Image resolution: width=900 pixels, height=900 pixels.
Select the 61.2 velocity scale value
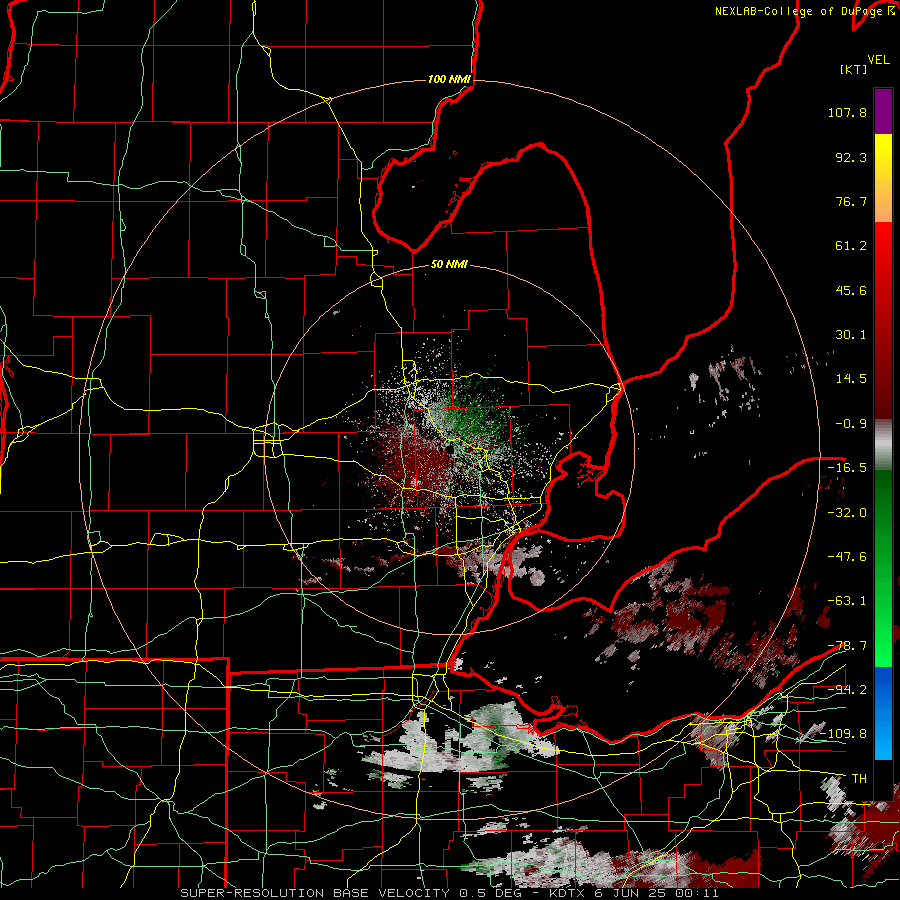851,246
